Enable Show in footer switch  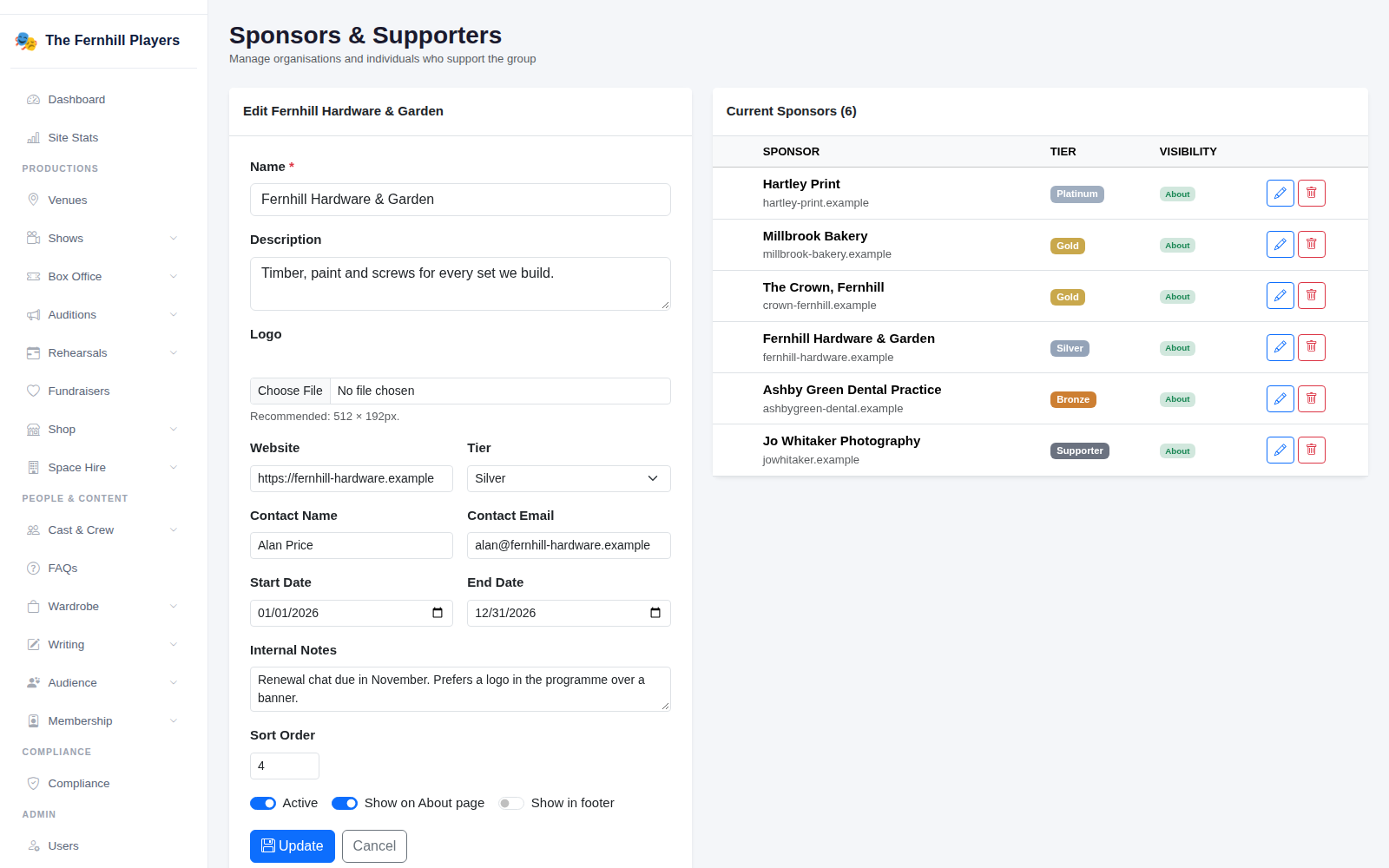click(x=511, y=803)
